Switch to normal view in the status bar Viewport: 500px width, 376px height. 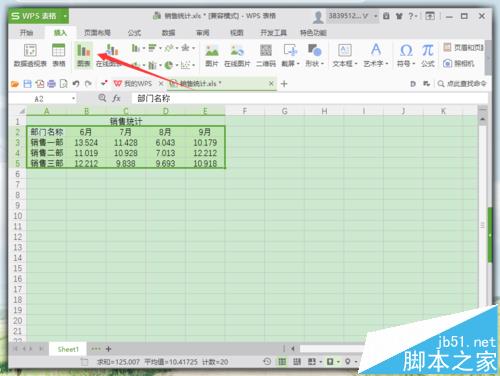point(282,362)
